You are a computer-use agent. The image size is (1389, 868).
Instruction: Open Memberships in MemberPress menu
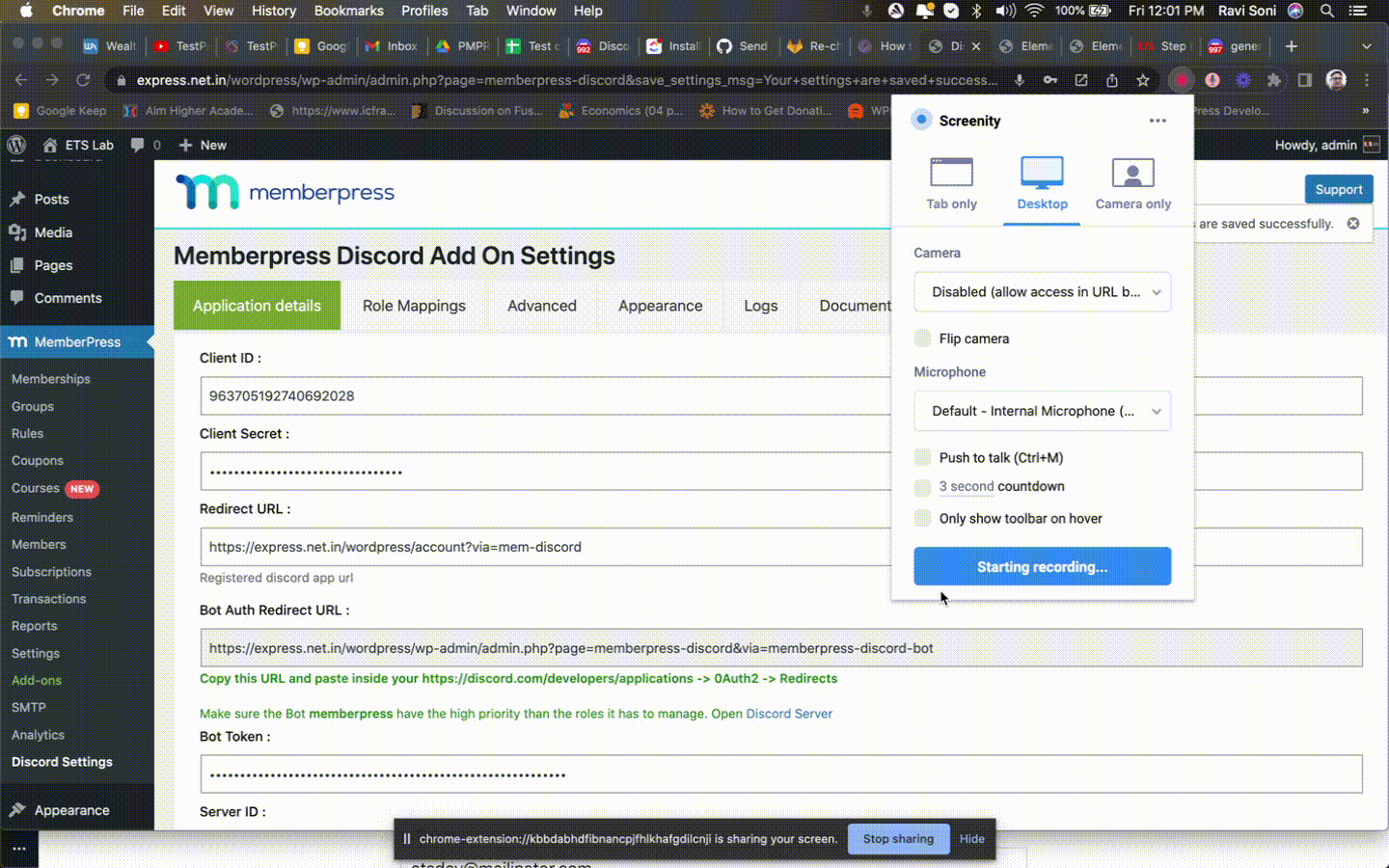(x=51, y=379)
